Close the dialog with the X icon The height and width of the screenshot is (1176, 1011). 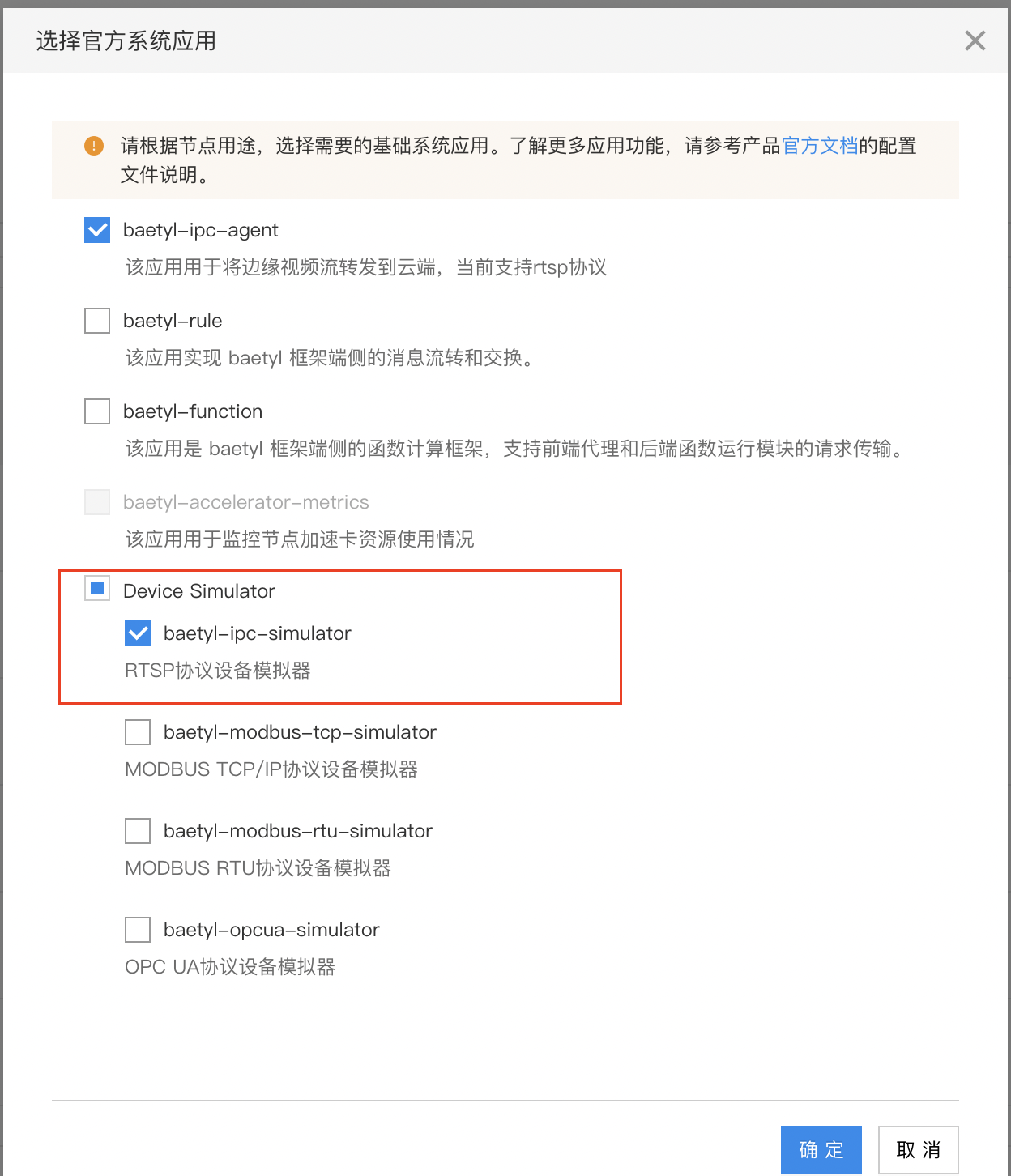click(x=975, y=40)
